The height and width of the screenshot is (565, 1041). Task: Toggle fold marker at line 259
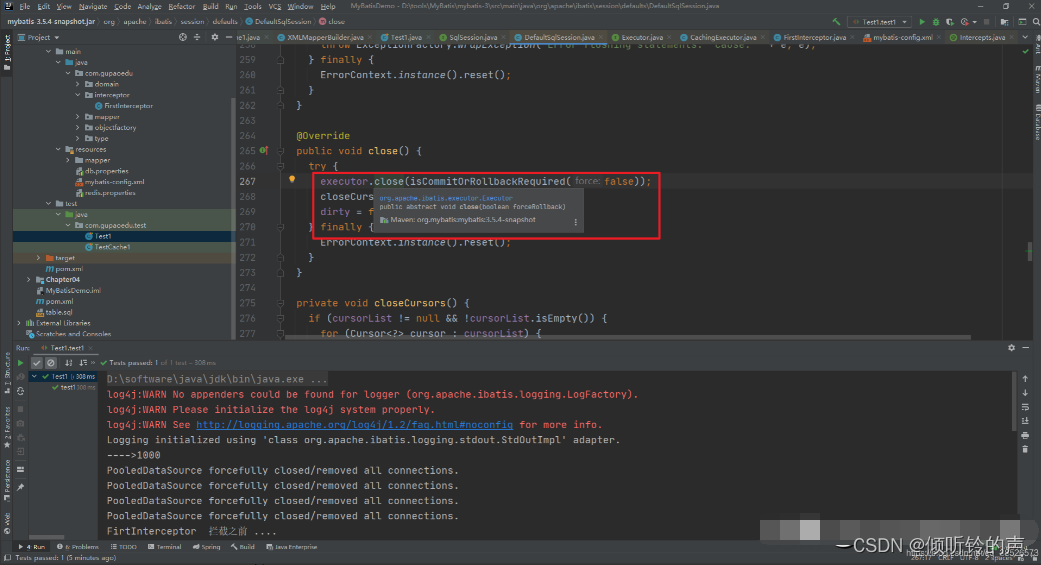click(280, 60)
